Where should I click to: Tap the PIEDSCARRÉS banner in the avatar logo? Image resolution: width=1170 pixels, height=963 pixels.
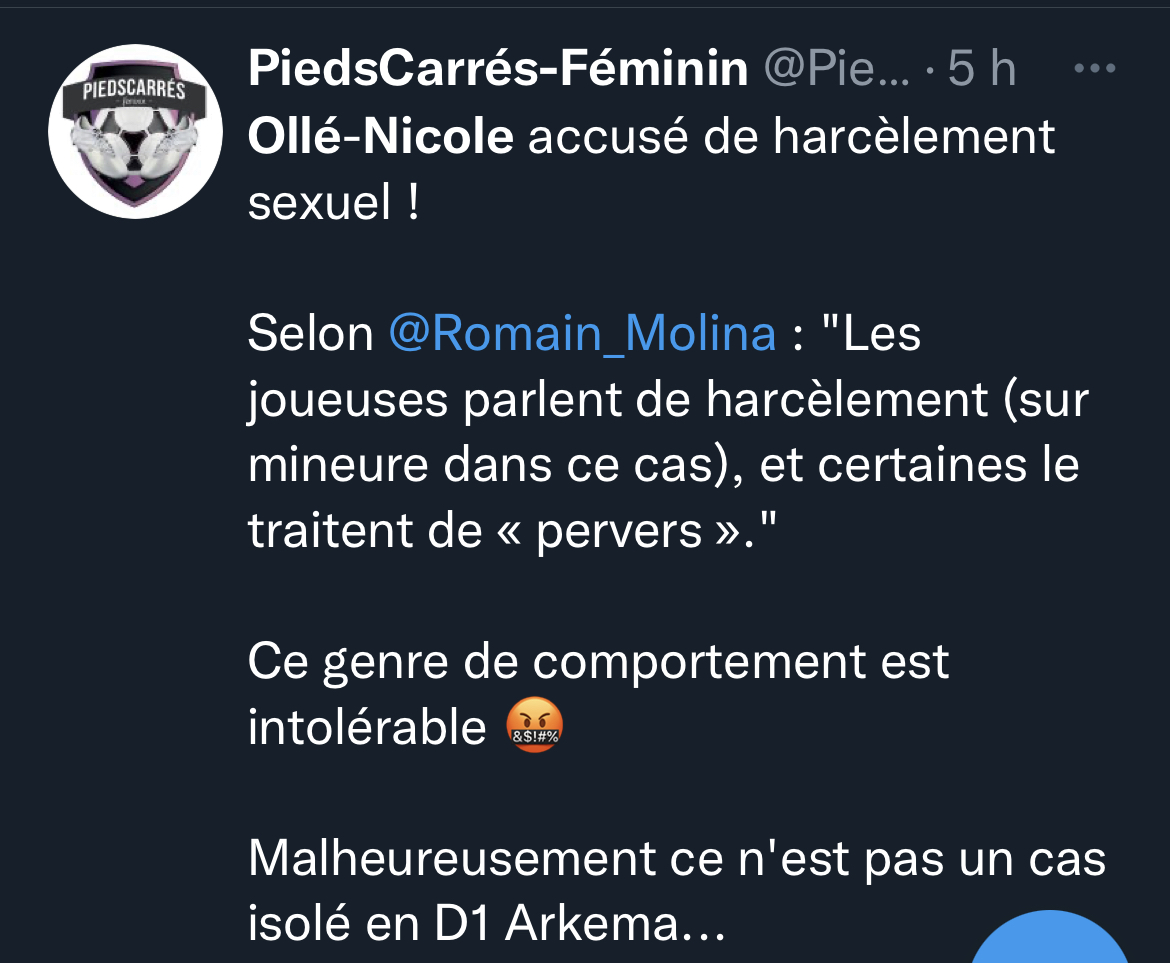(x=134, y=91)
